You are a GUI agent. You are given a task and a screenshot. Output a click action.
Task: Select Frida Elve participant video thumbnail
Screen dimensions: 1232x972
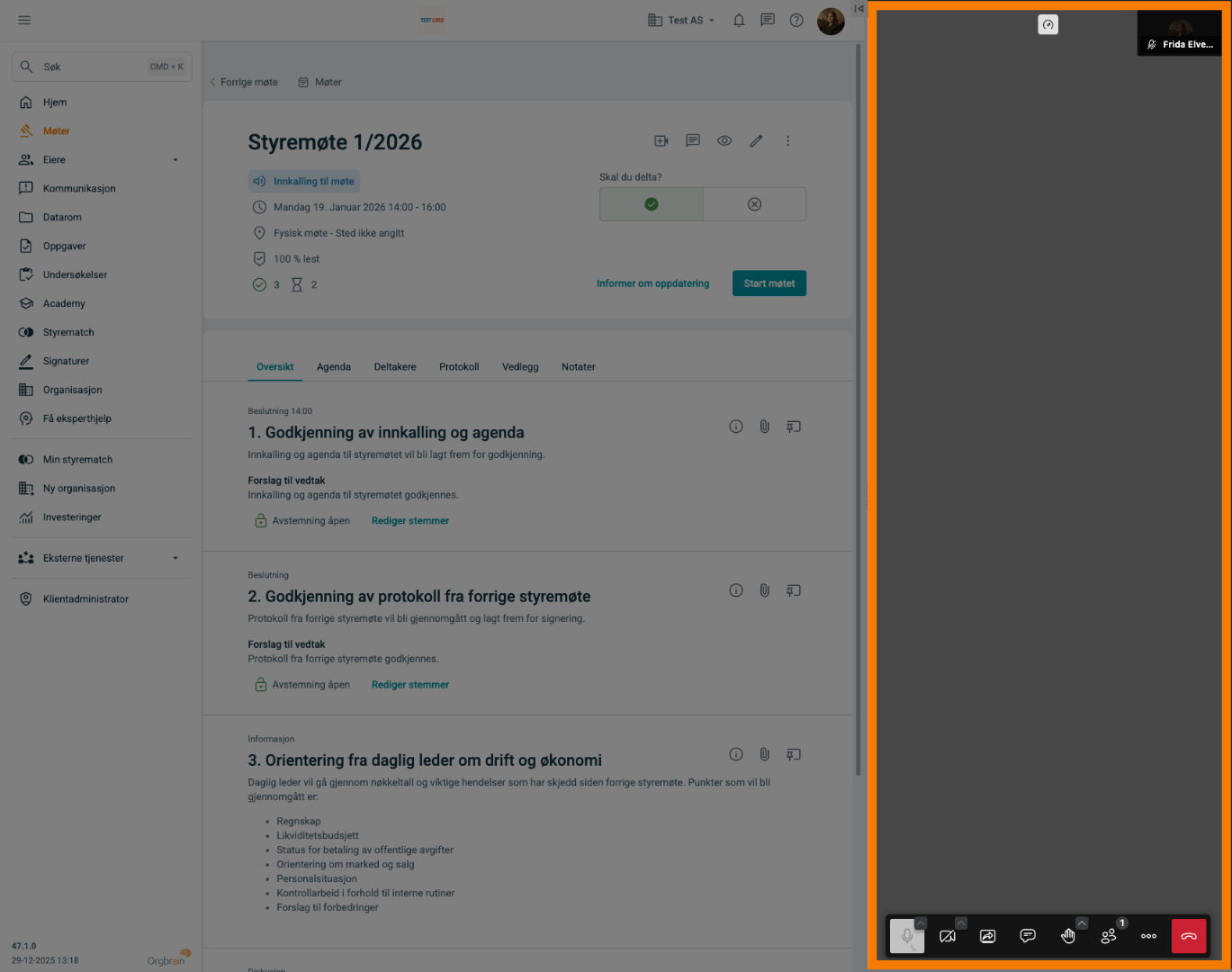1180,33
